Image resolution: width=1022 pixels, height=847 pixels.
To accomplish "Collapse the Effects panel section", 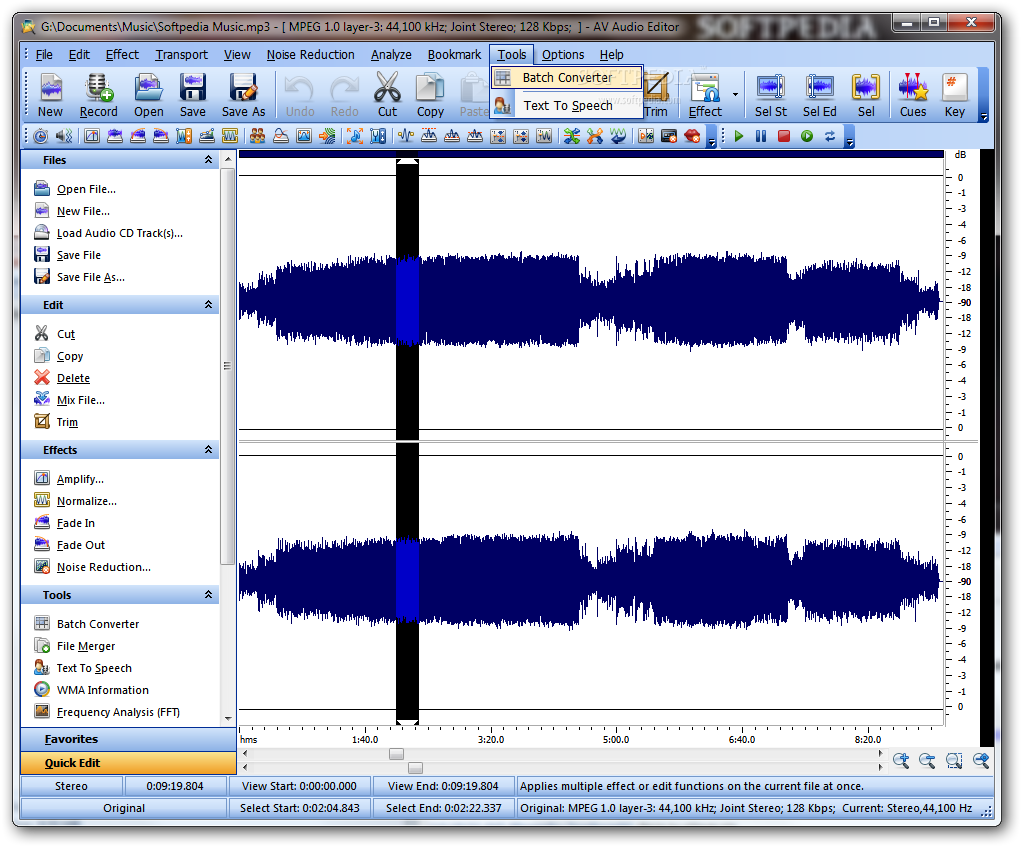I will (209, 450).
